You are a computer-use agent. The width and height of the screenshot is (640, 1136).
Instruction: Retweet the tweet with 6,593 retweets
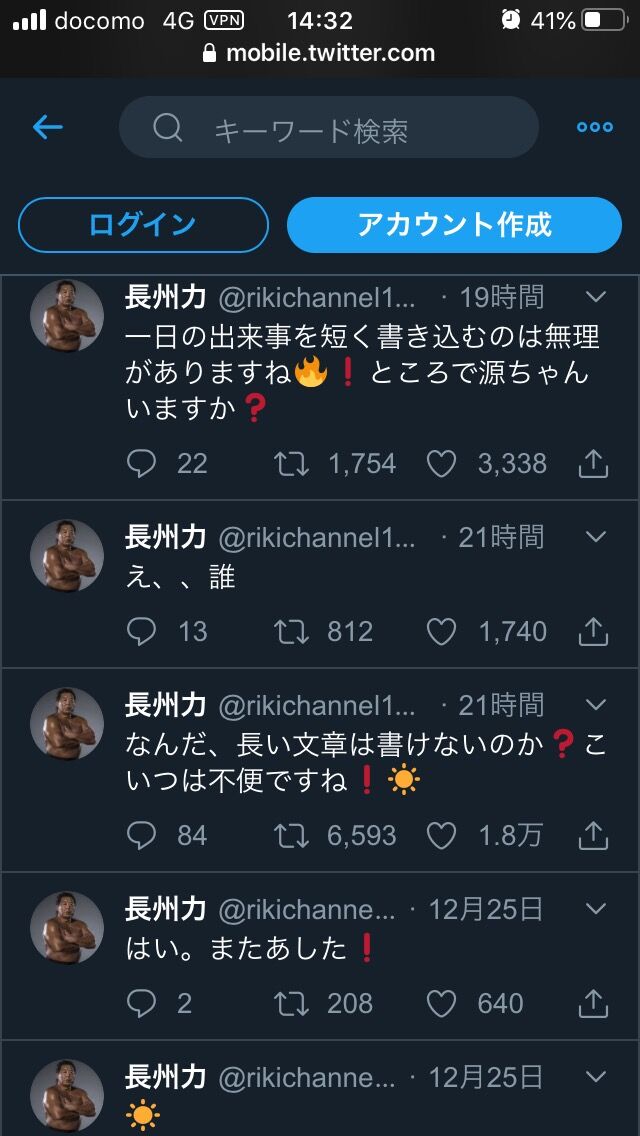click(291, 835)
